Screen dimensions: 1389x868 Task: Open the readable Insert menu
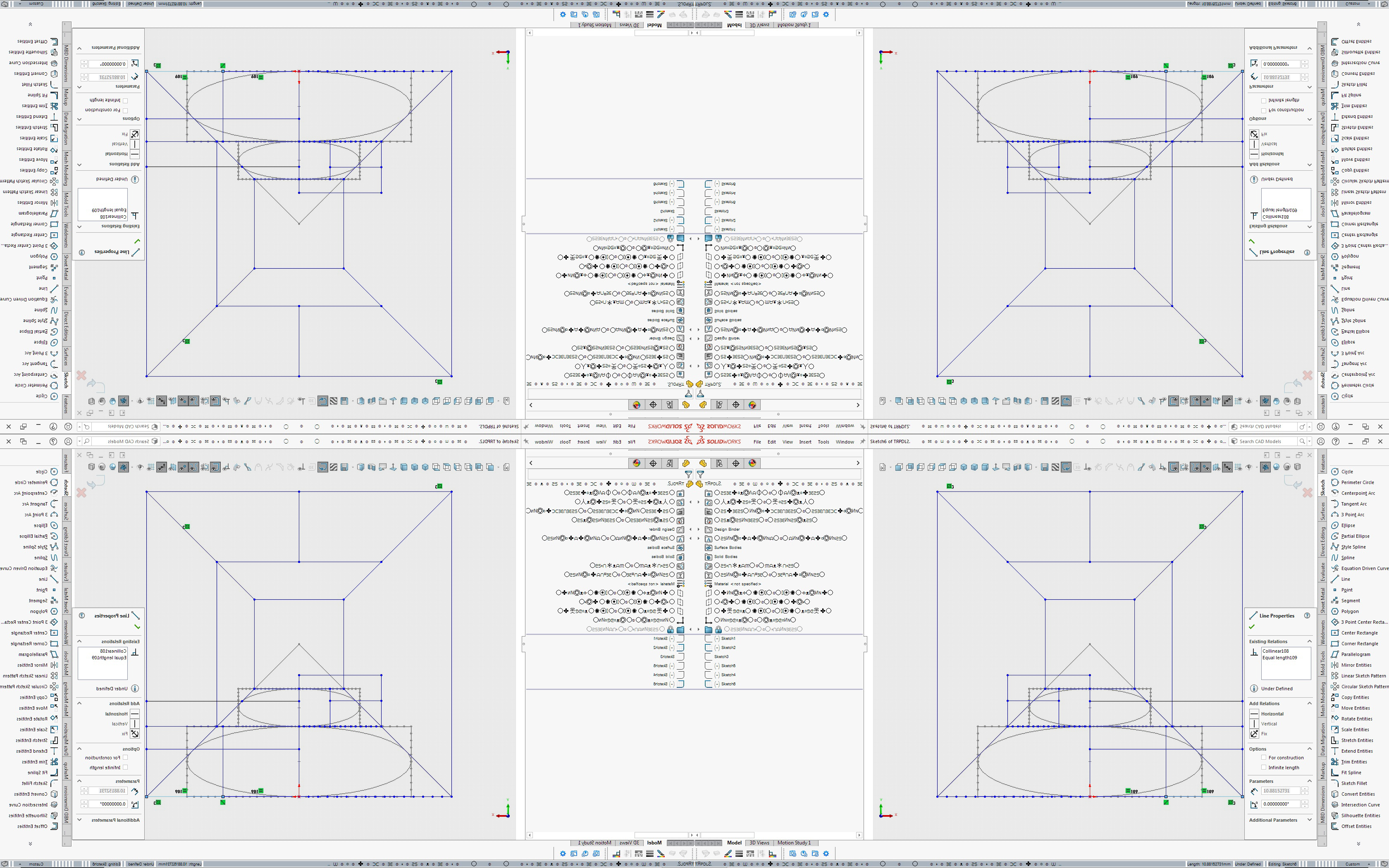[x=805, y=441]
